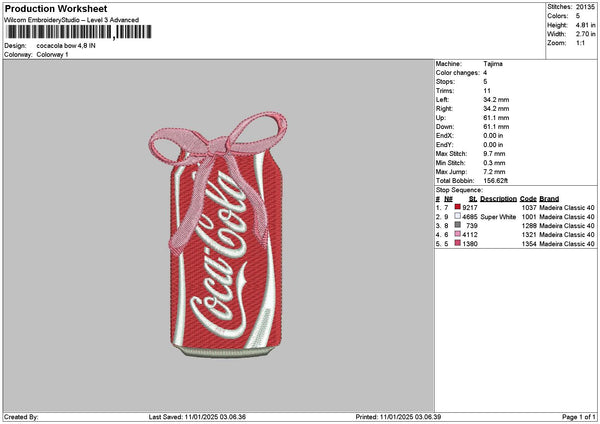Click 'Wilcom EmbroideryStudio – Level 3 Advanced' text
The width and height of the screenshot is (600, 424).
tap(71, 20)
